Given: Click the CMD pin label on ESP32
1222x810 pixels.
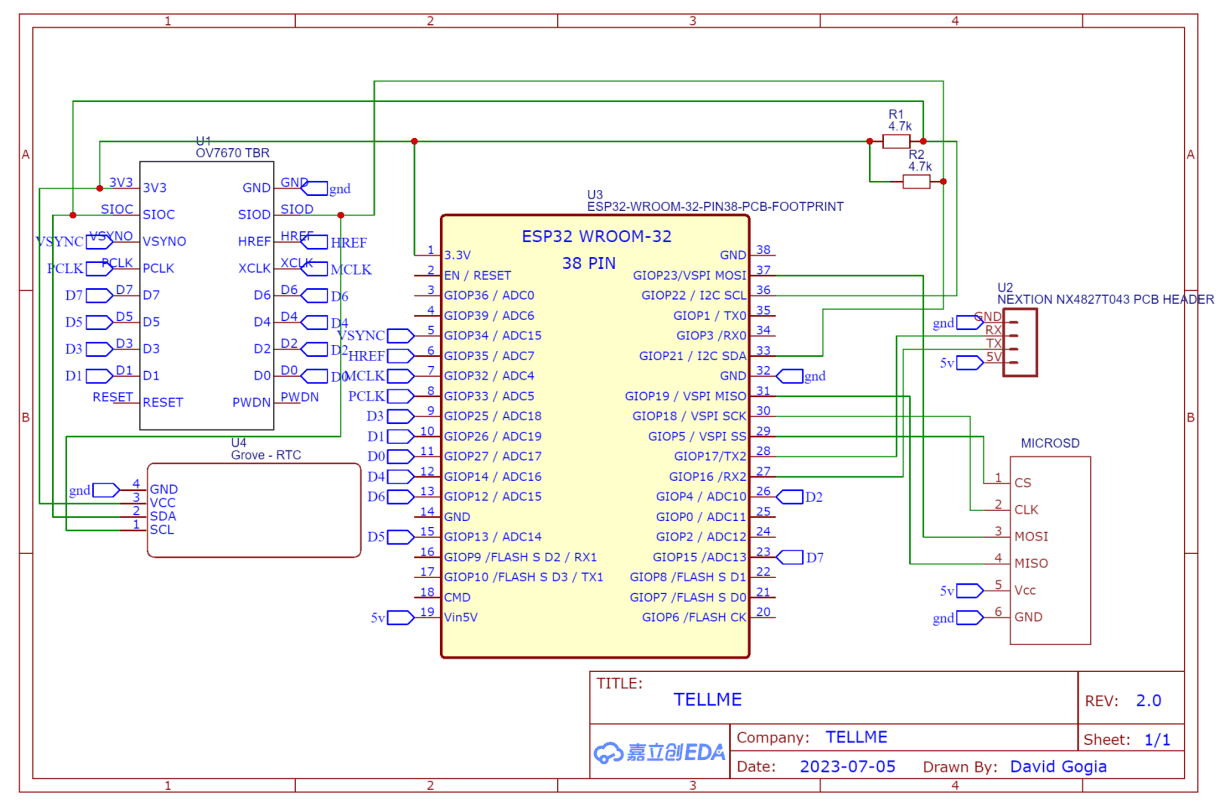Looking at the screenshot, I should (x=457, y=597).
